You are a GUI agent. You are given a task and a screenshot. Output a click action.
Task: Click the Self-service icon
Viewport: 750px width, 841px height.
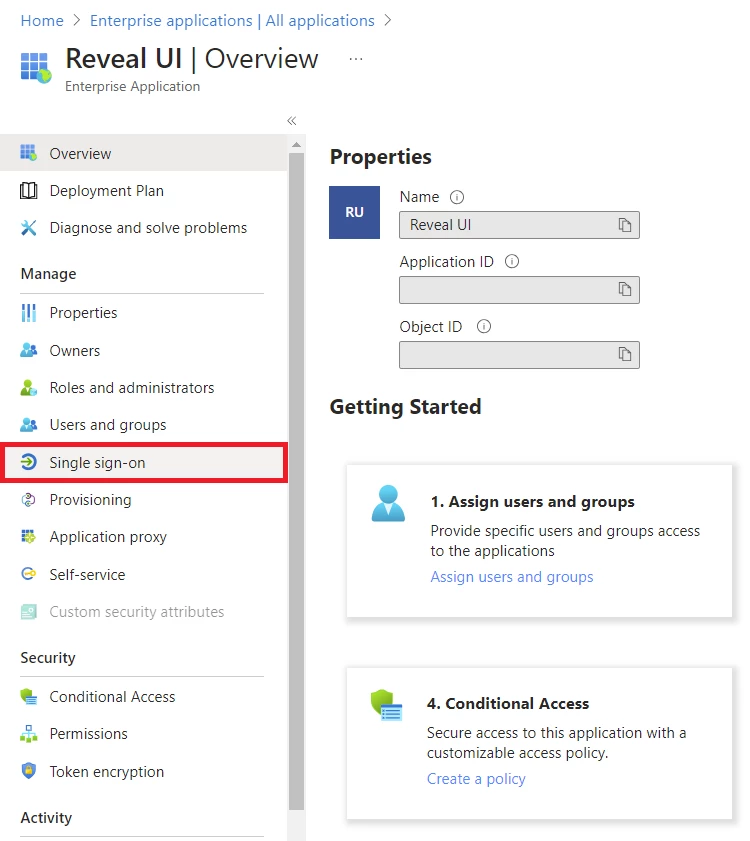coord(28,574)
